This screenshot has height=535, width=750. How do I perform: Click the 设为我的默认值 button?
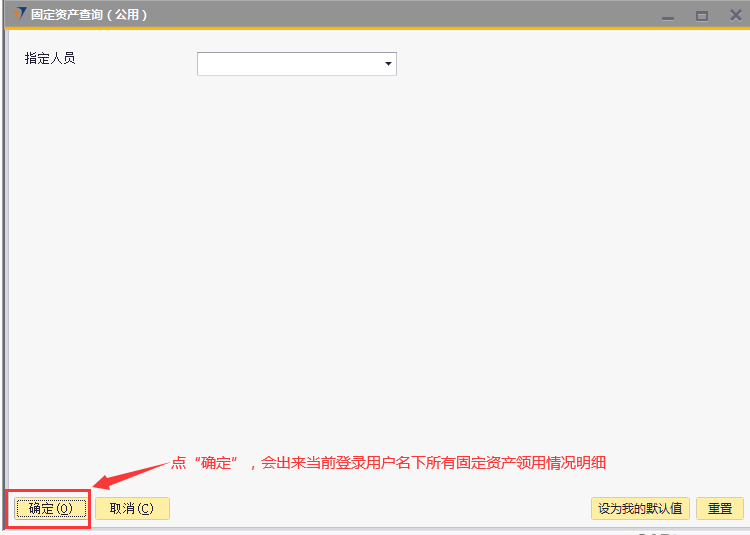640,508
